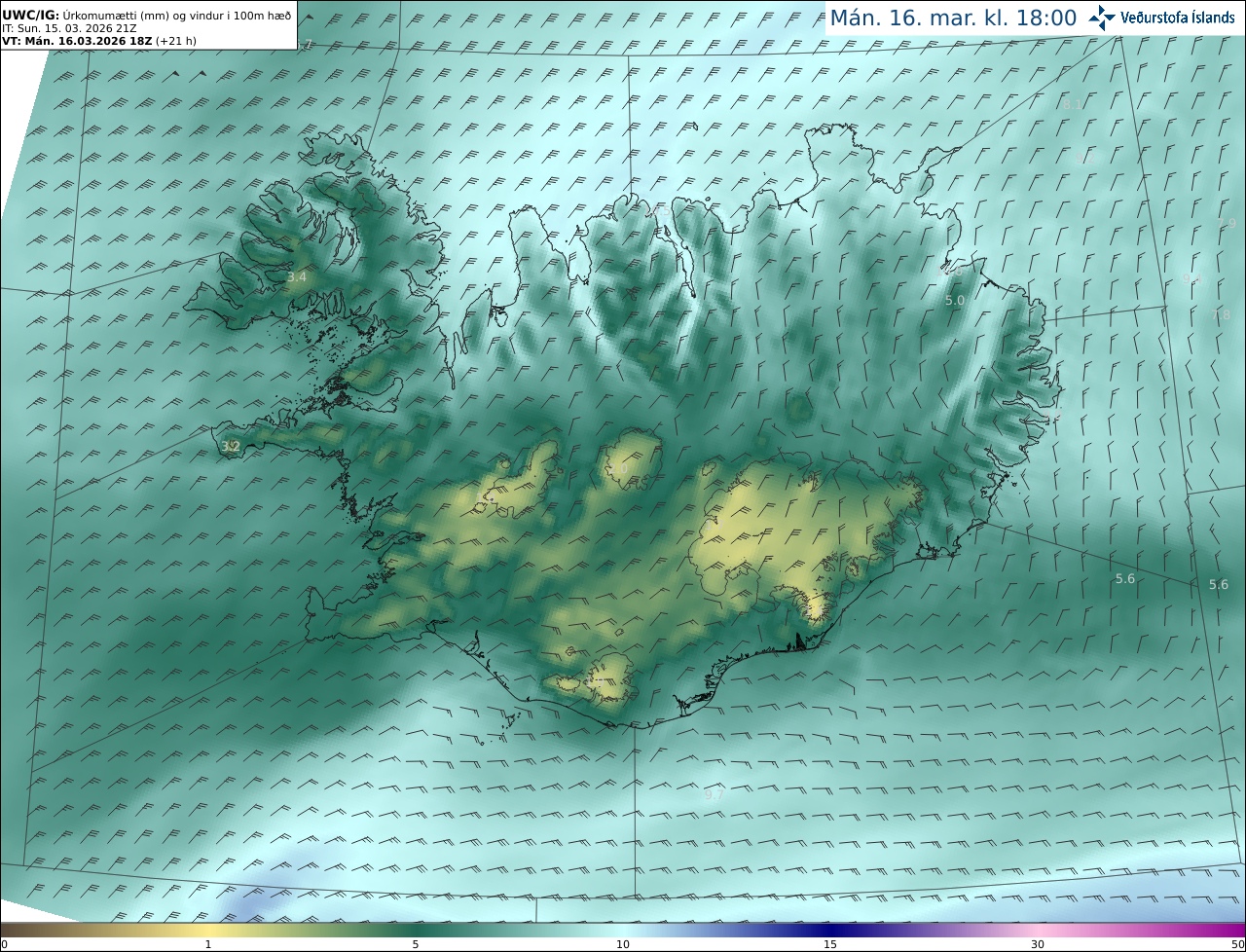Image resolution: width=1246 pixels, height=952 pixels.
Task: Click the 3.2 value on the map
Action: coord(230,447)
